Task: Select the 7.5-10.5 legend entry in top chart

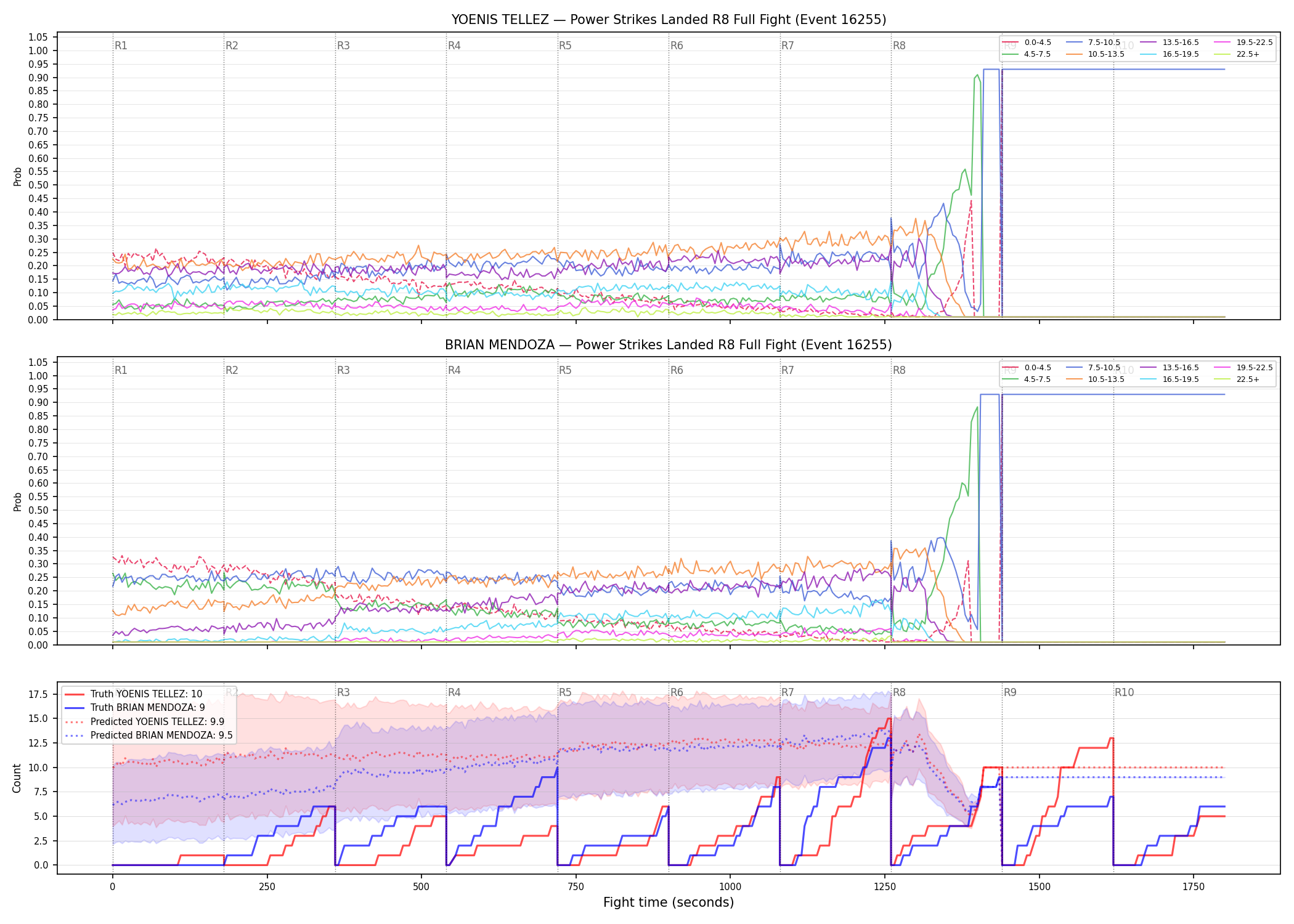Action: click(x=1093, y=43)
